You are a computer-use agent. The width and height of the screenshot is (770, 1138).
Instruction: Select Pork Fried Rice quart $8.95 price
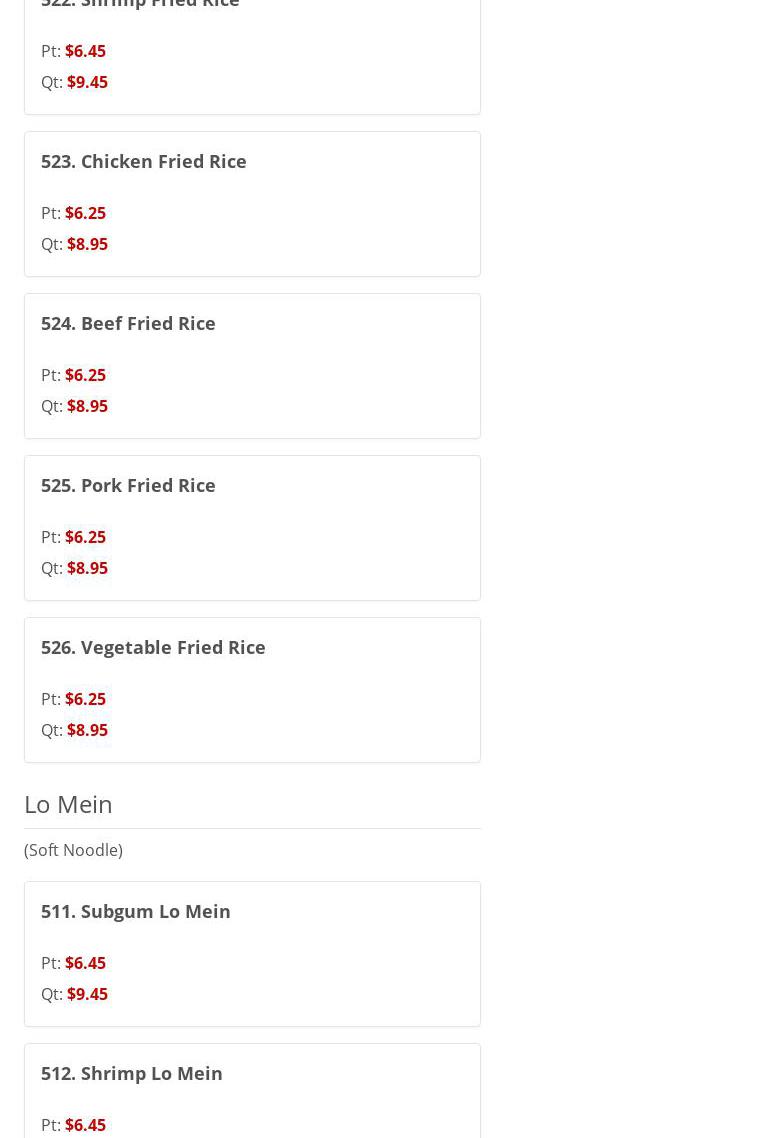coord(87,568)
